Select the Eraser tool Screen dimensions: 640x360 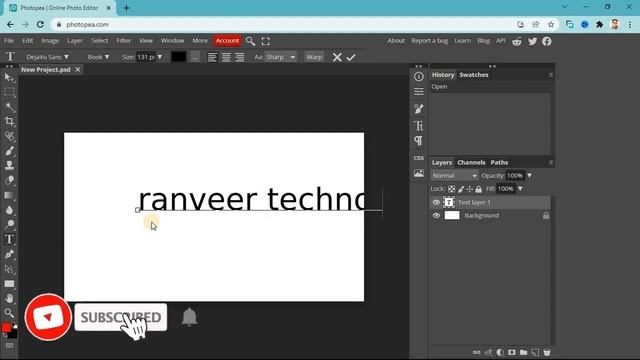point(9,180)
